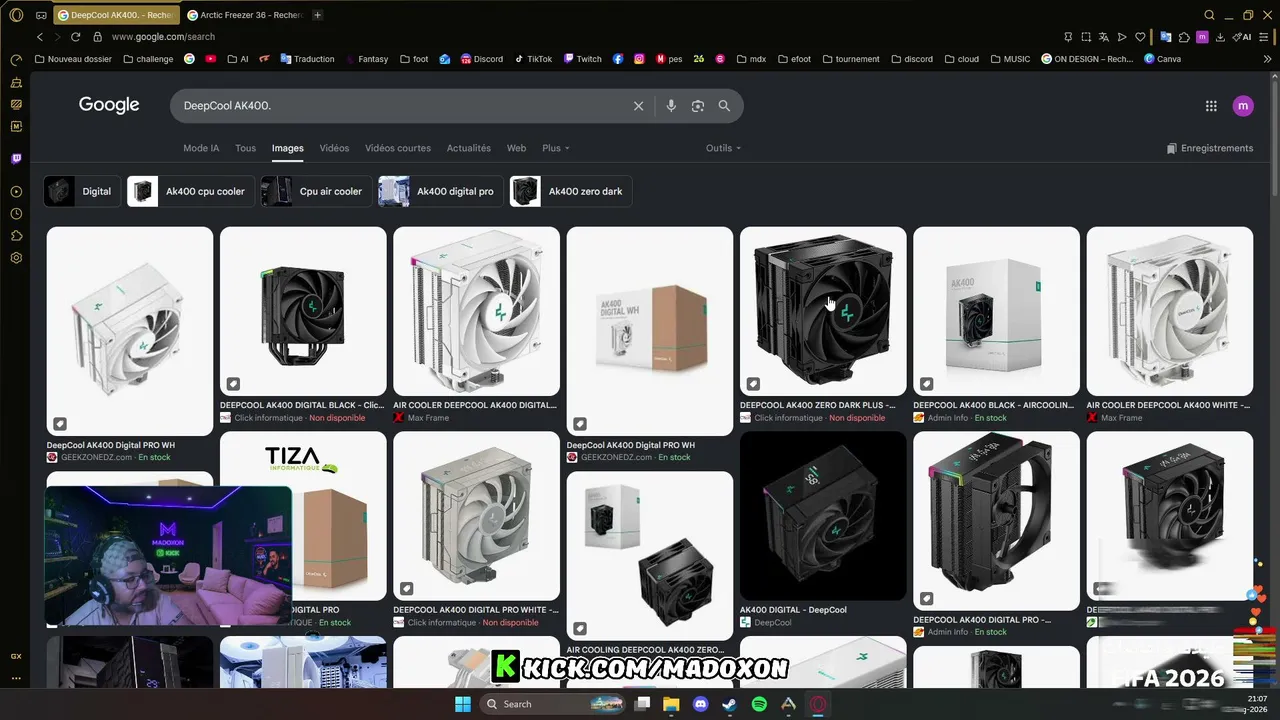Take a snapshot with the toolbar icon
The width and height of the screenshot is (1280, 720).
pyautogui.click(x=1086, y=37)
